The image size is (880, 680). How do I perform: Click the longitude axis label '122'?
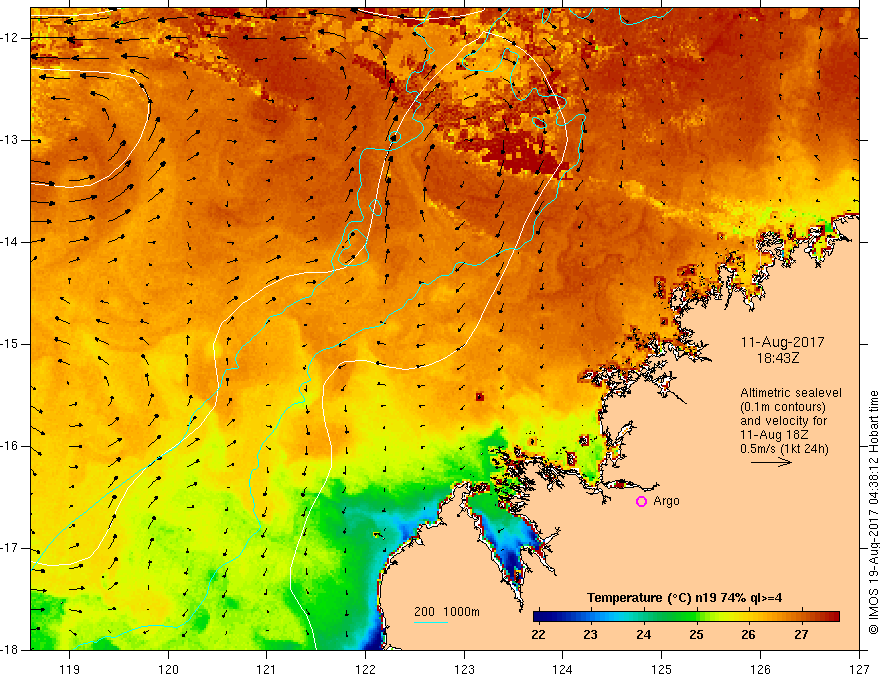[365, 670]
